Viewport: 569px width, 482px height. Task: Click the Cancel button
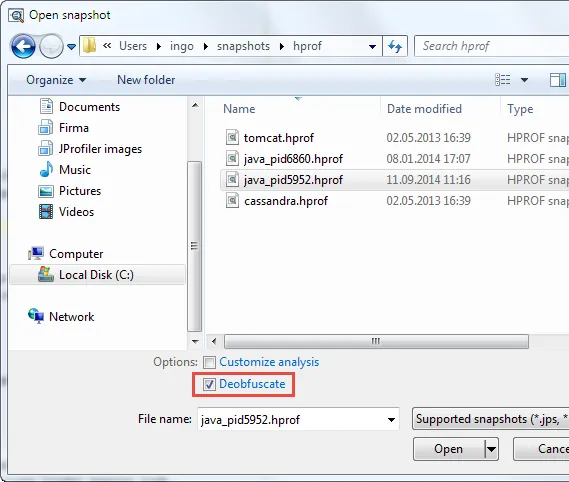point(541,449)
